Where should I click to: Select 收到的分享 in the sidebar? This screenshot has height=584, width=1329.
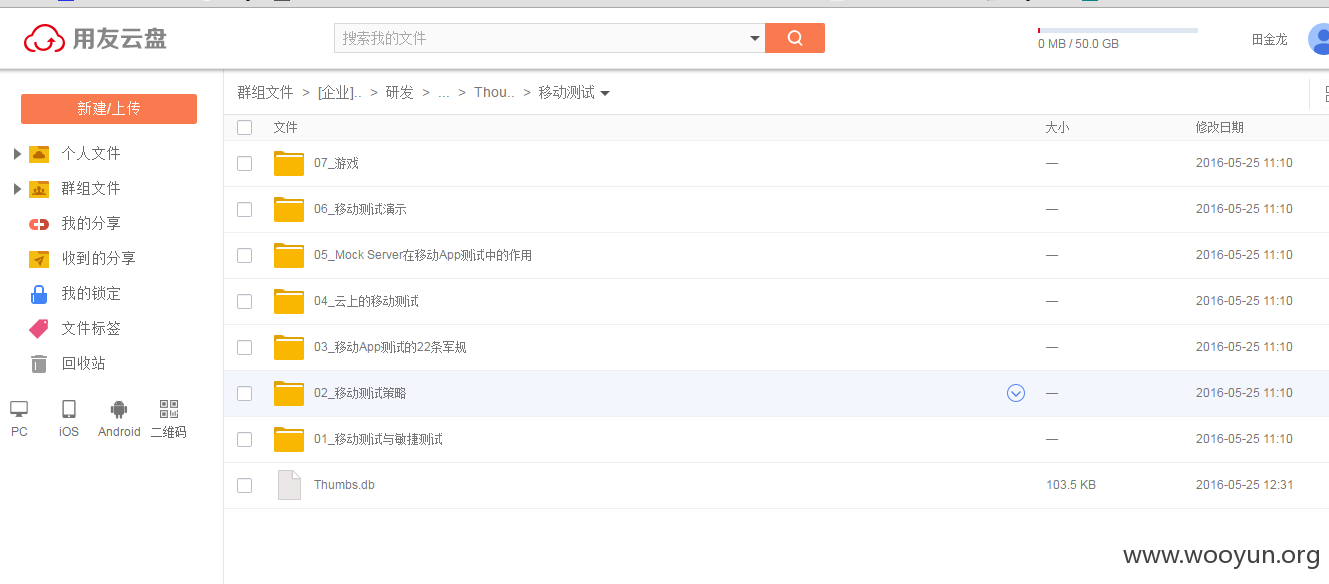[x=99, y=259]
